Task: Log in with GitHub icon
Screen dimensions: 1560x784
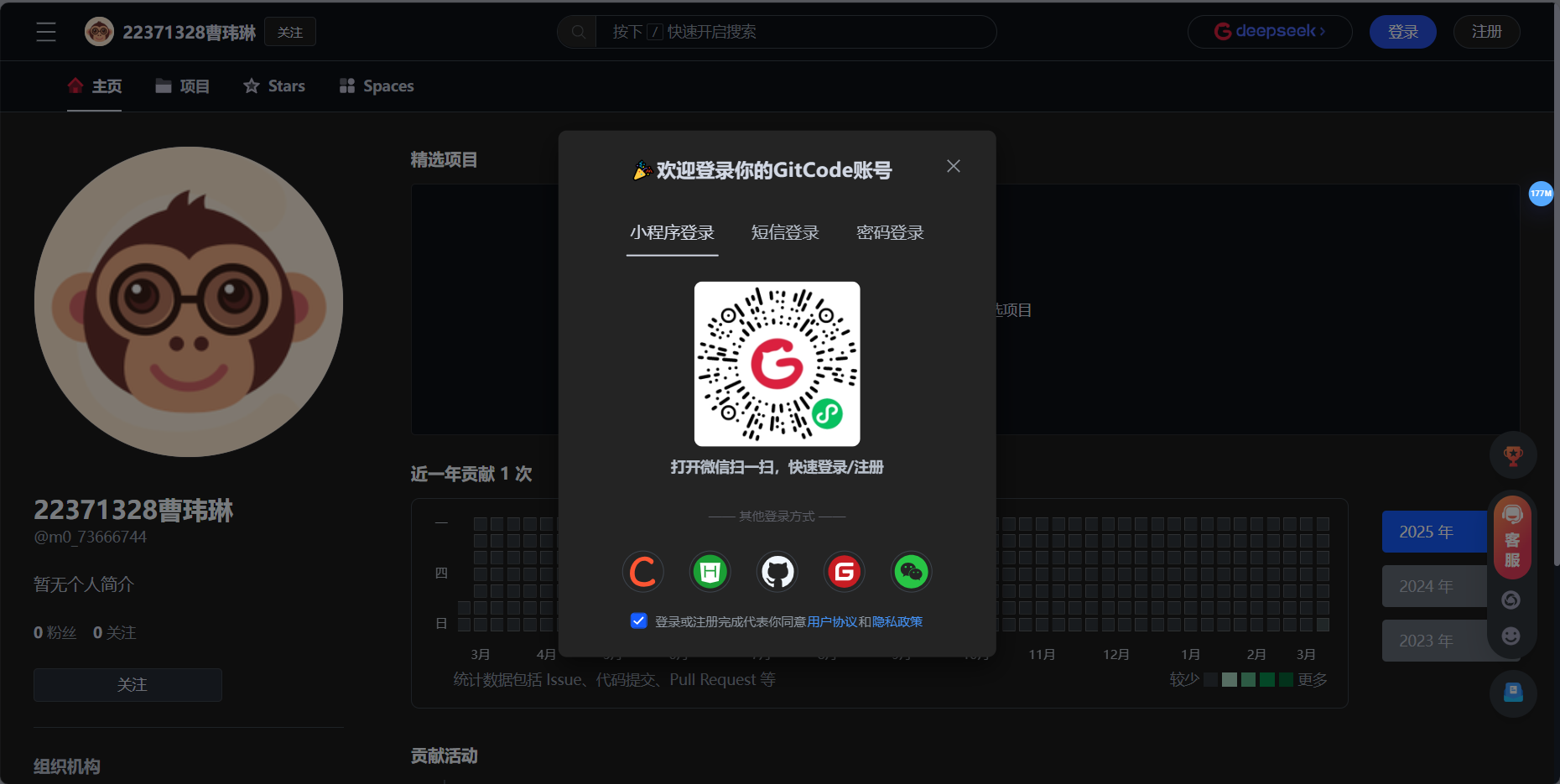Action: coord(777,572)
